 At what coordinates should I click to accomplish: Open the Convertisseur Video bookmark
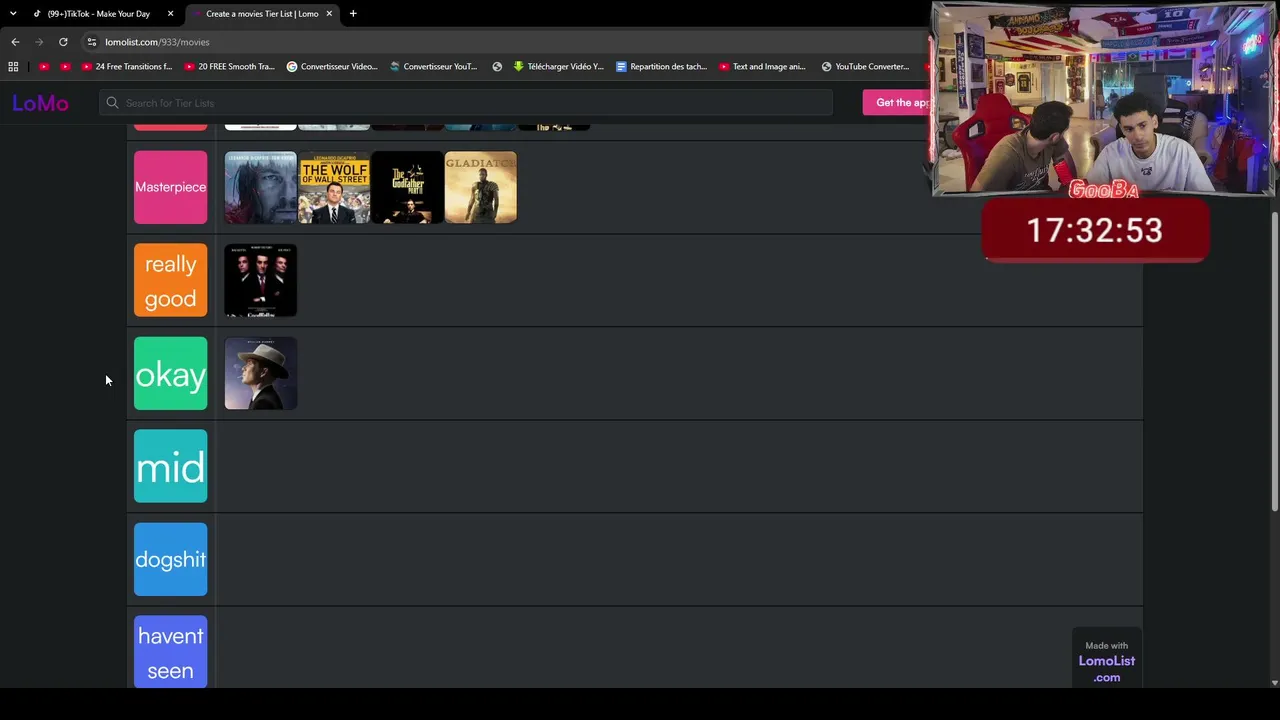[332, 67]
